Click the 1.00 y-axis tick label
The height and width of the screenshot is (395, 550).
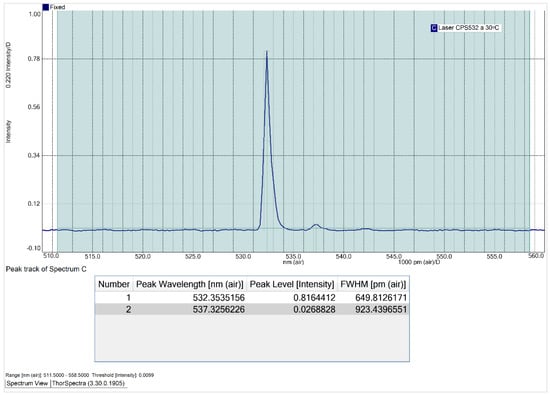[x=34, y=14]
